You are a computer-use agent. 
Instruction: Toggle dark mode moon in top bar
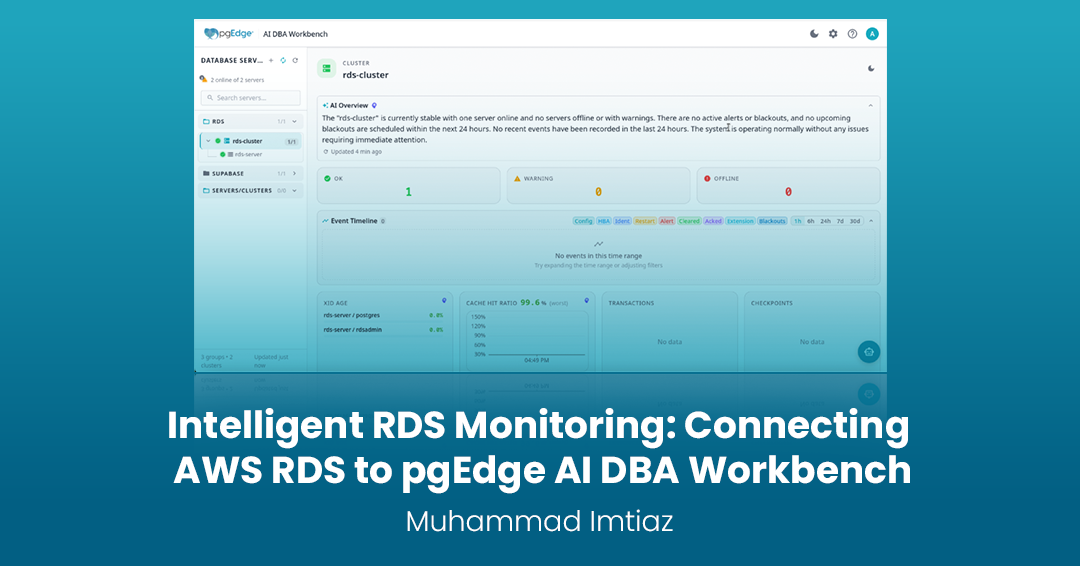[814, 34]
